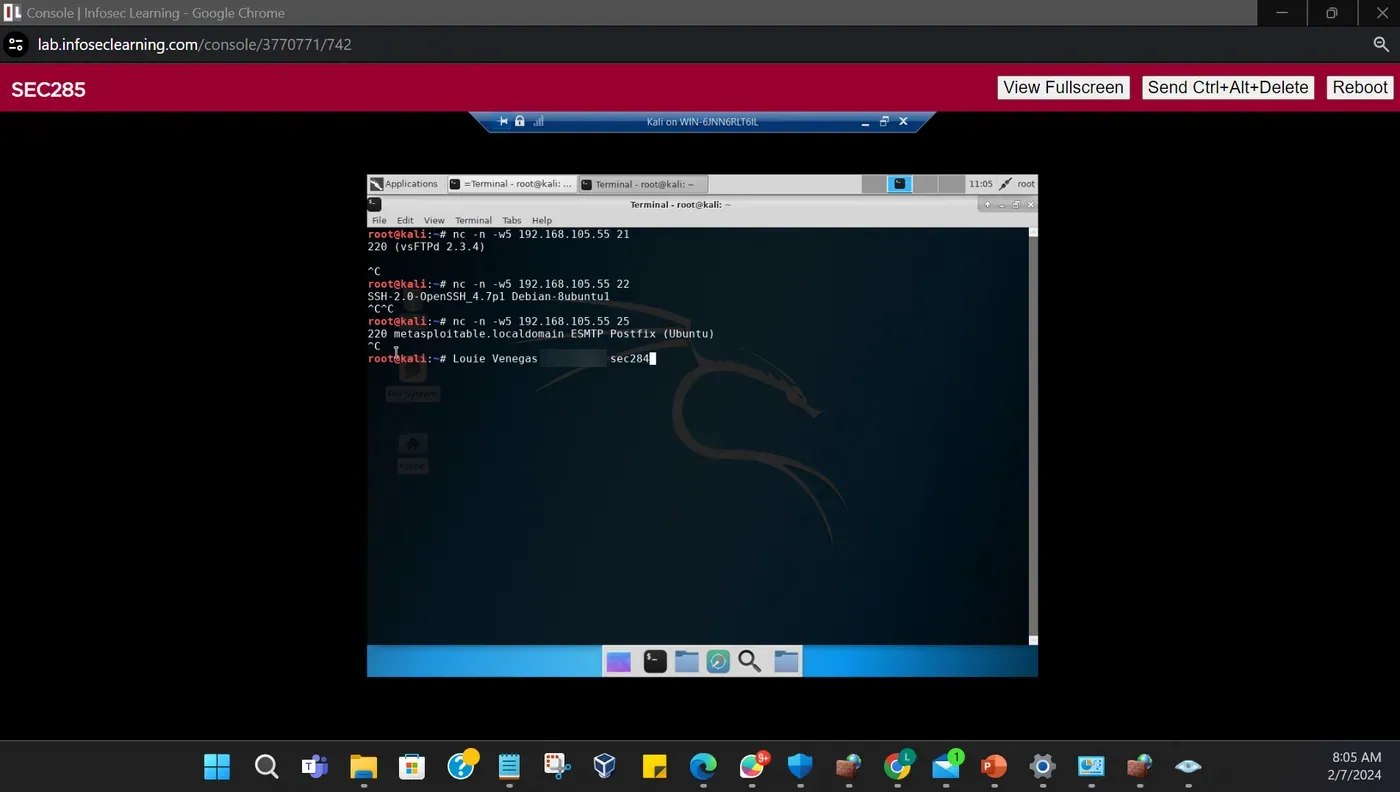Select the '=Terminal - root@kali' taskbar window button
This screenshot has height=792, width=1400.
click(510, 184)
